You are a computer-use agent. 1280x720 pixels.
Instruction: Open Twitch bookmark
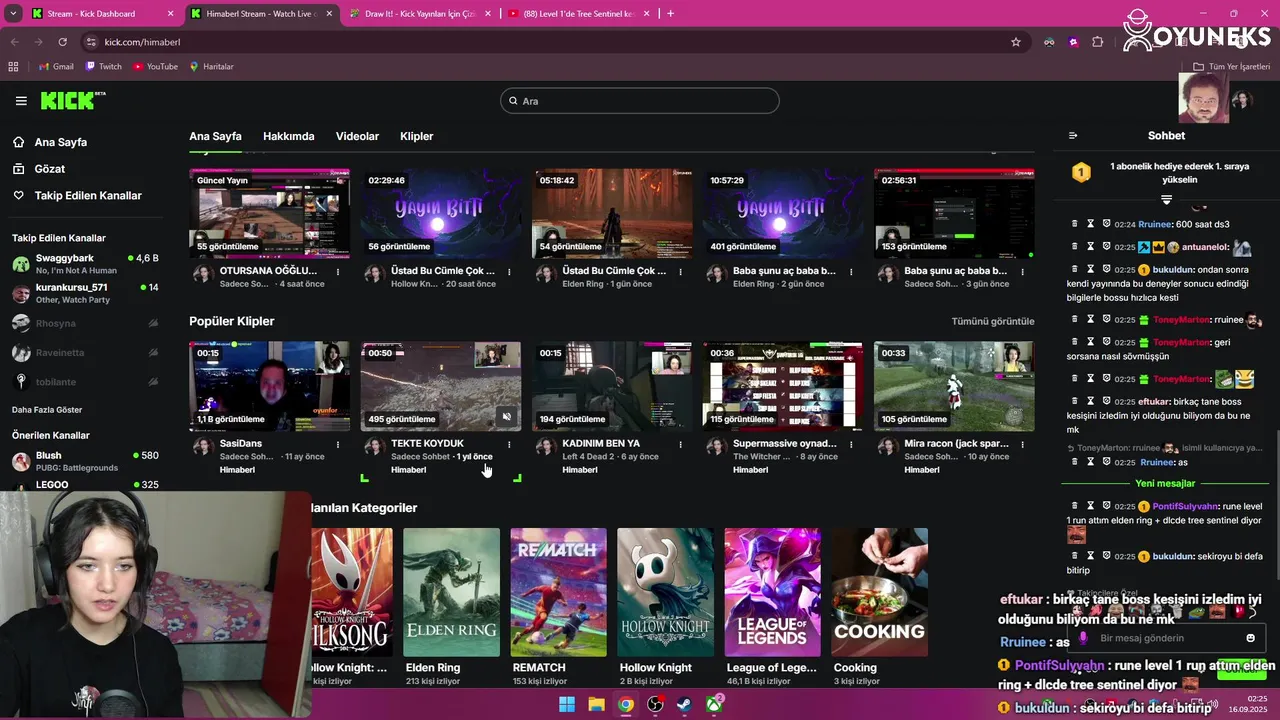[104, 67]
